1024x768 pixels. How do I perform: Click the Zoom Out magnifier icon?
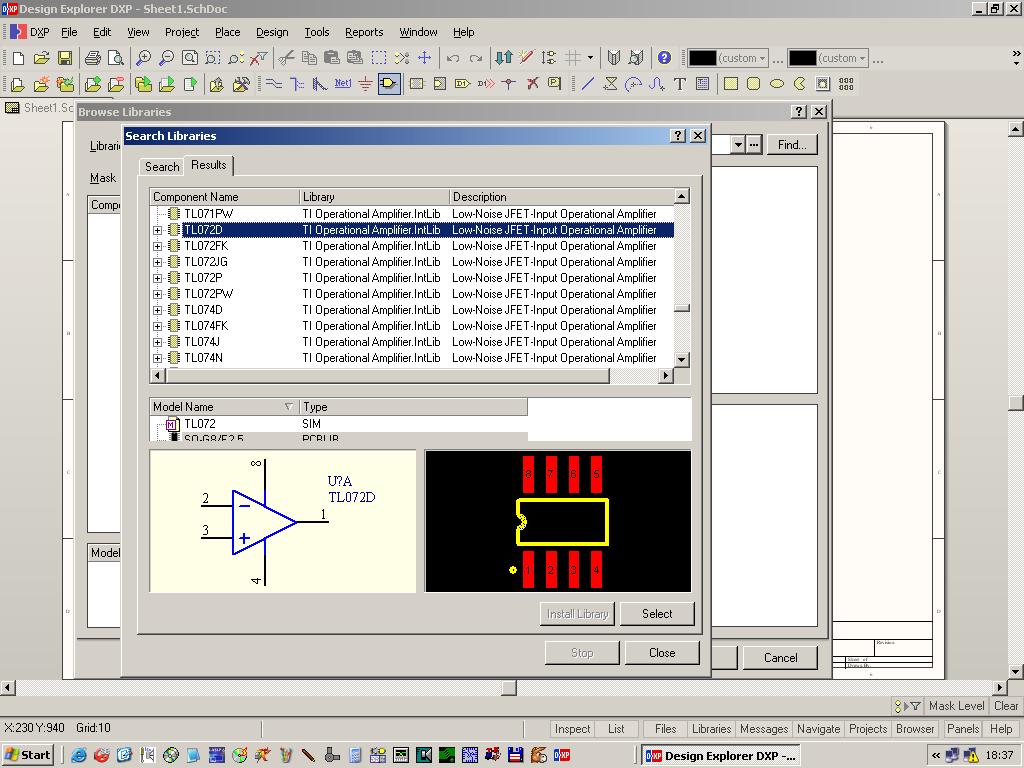click(167, 58)
